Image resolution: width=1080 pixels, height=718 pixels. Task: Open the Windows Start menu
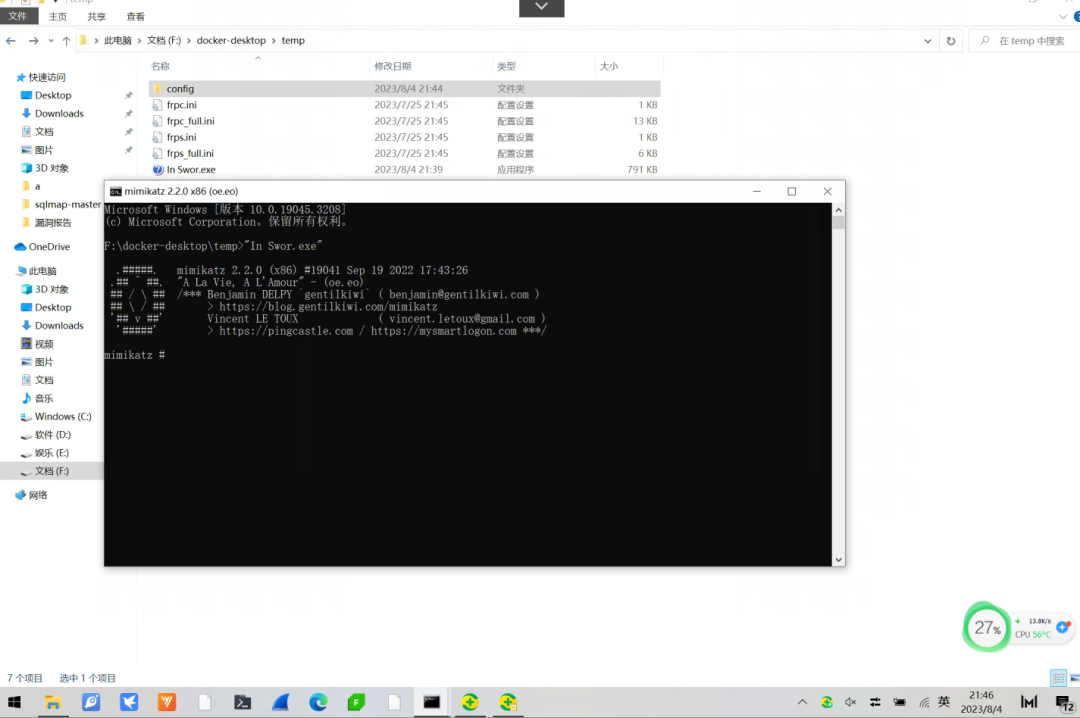(x=14, y=702)
